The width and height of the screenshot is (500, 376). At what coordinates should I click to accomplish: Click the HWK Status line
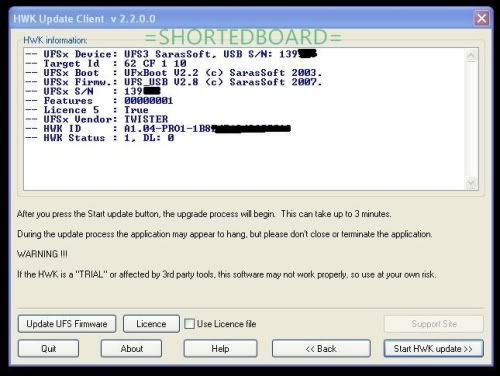(100, 138)
